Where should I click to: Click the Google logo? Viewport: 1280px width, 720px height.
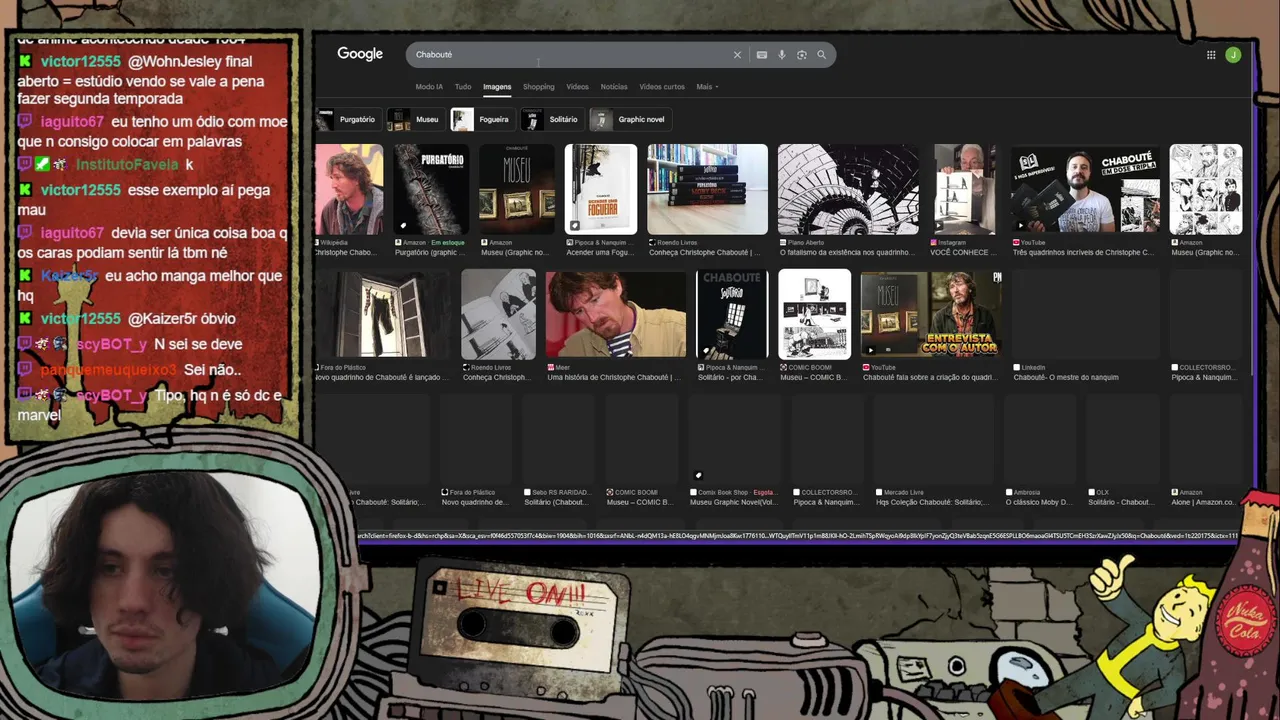[x=360, y=54]
